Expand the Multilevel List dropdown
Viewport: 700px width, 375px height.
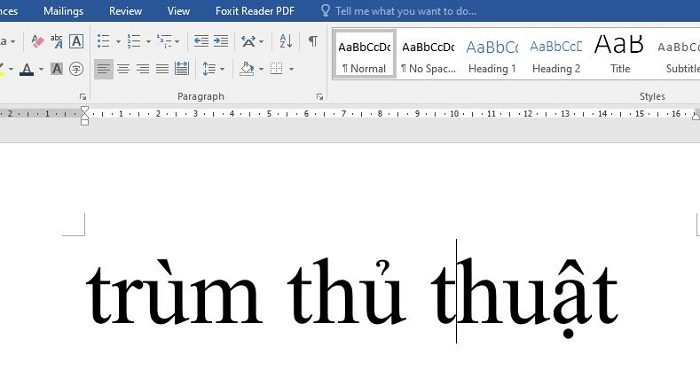[177, 42]
